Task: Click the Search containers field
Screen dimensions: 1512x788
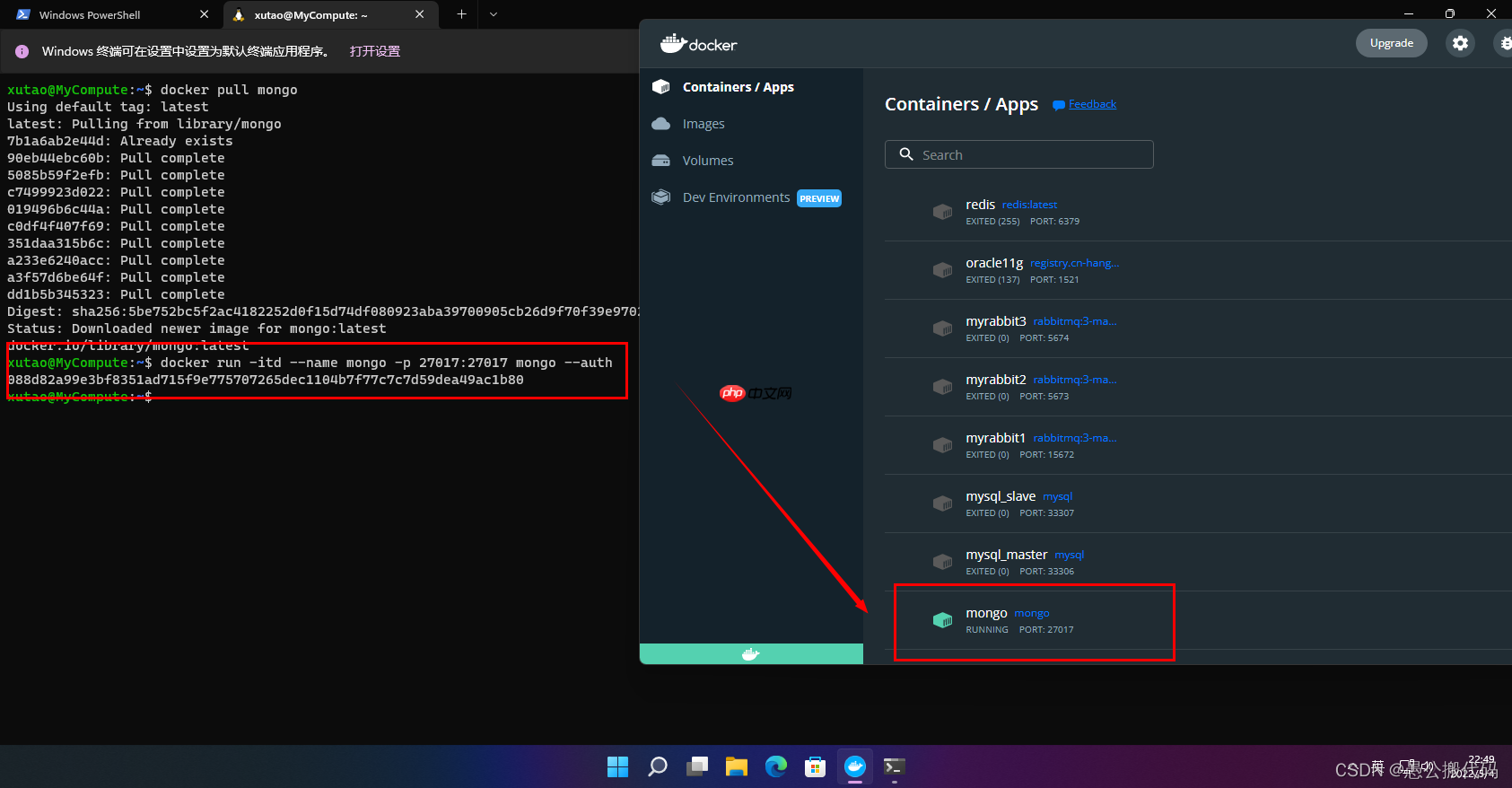Action: click(1018, 154)
